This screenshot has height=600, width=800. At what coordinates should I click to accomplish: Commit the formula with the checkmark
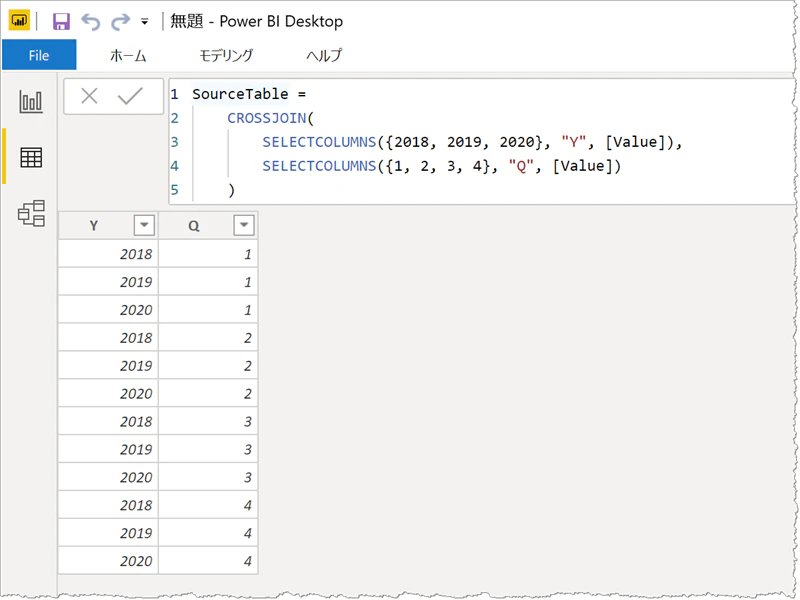(130, 96)
